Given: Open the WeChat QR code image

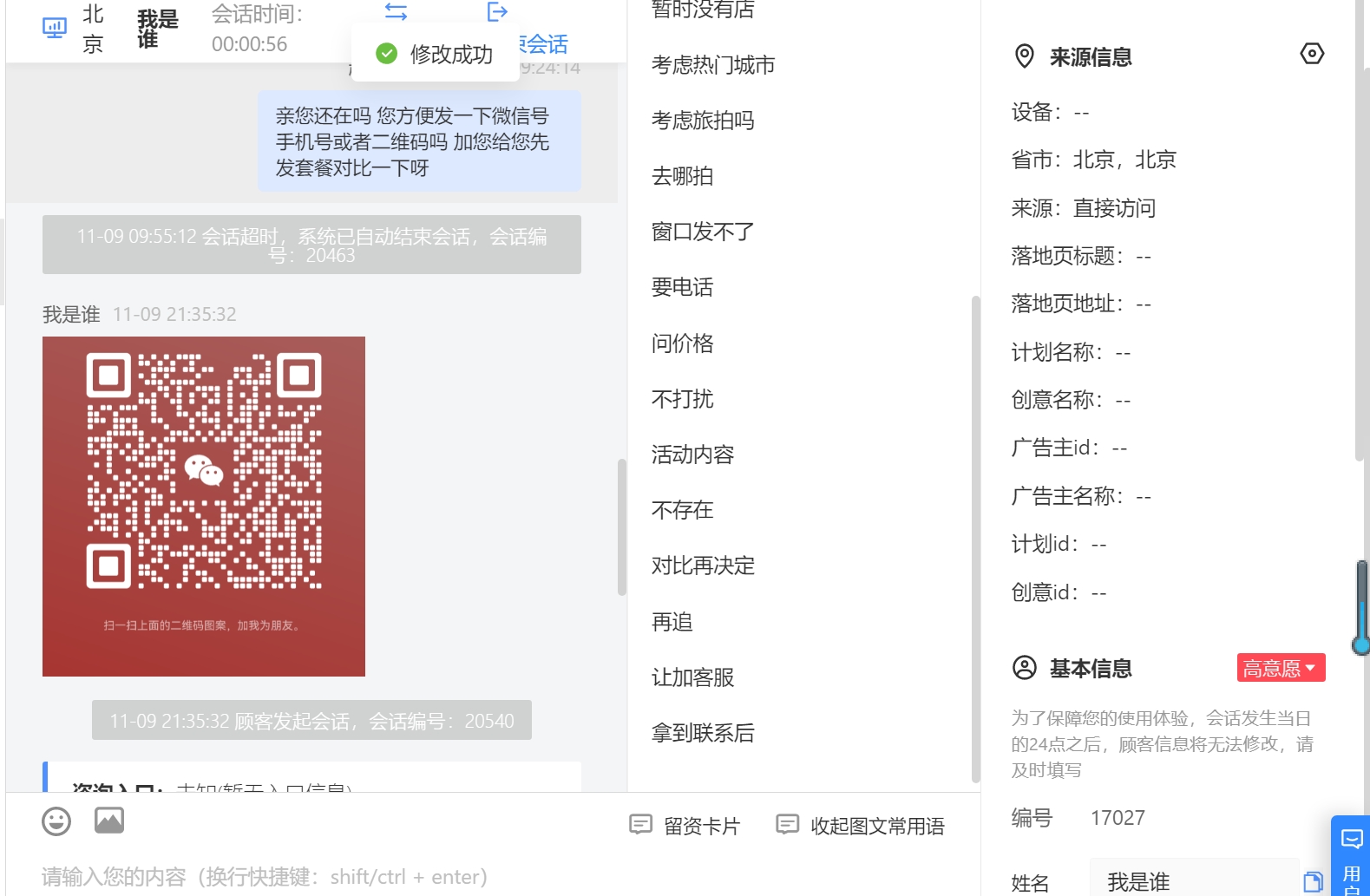Looking at the screenshot, I should coord(204,507).
